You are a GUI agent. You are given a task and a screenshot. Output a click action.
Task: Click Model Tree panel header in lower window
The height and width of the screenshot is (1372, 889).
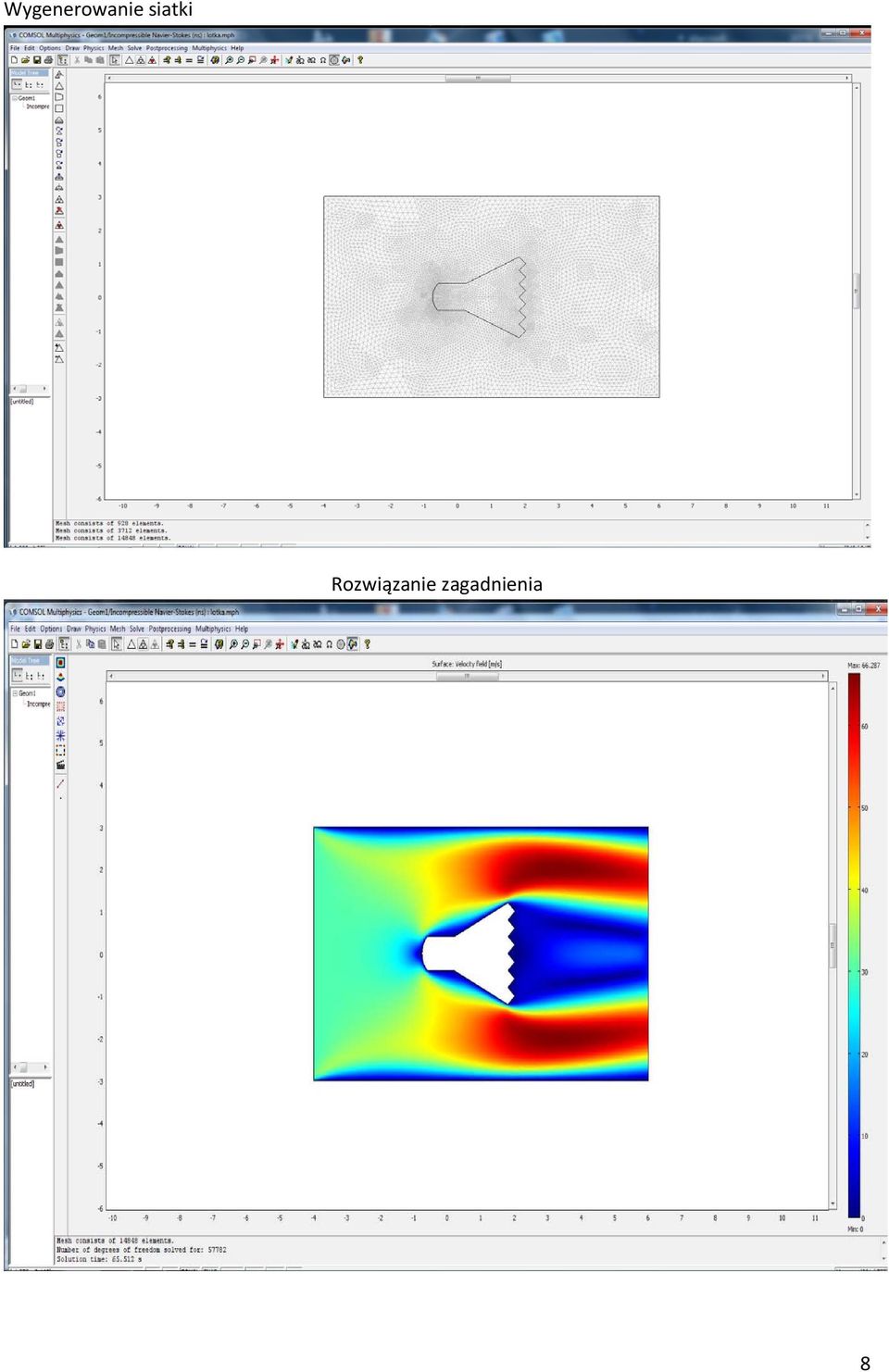coord(31,660)
